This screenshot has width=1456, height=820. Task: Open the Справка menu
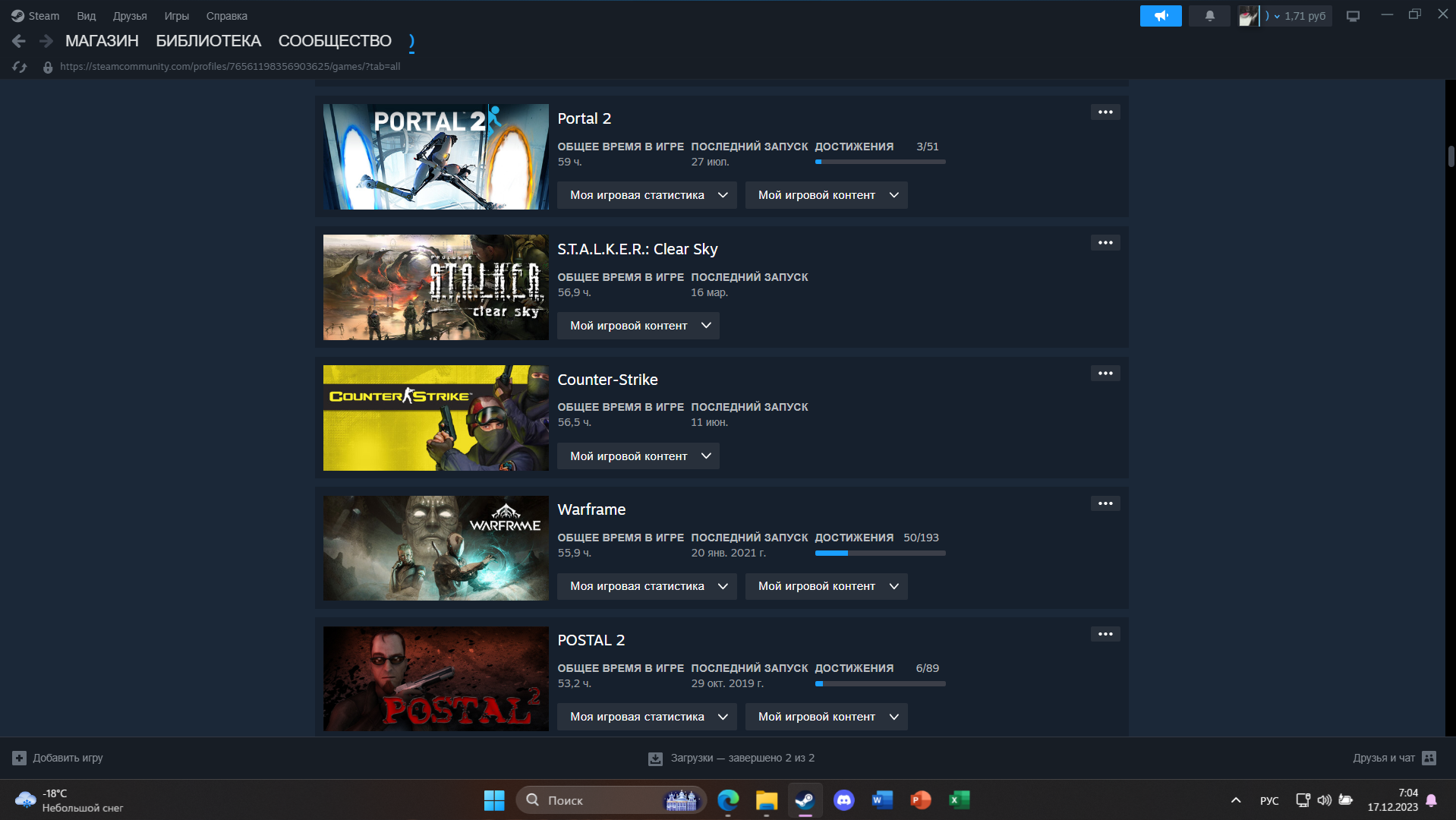(x=227, y=16)
